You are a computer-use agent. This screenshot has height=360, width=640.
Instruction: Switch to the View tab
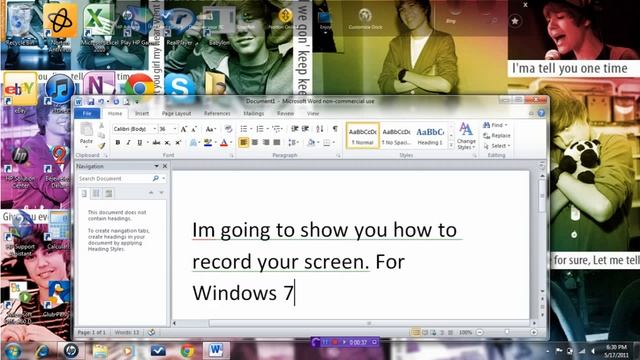click(x=313, y=113)
